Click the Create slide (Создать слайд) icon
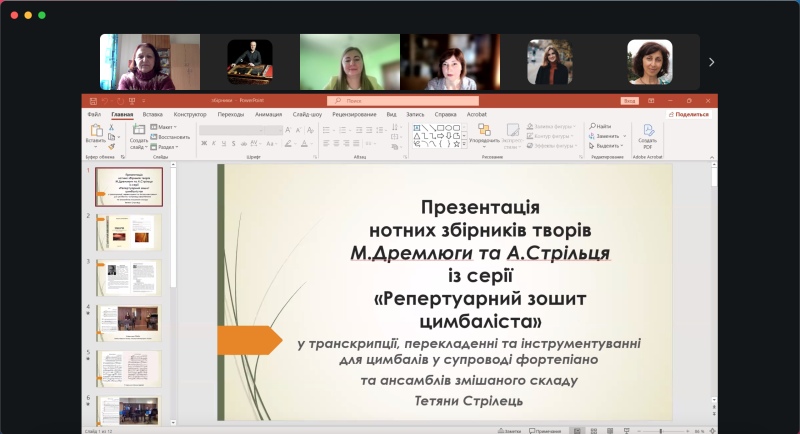800x434 pixels. (138, 132)
